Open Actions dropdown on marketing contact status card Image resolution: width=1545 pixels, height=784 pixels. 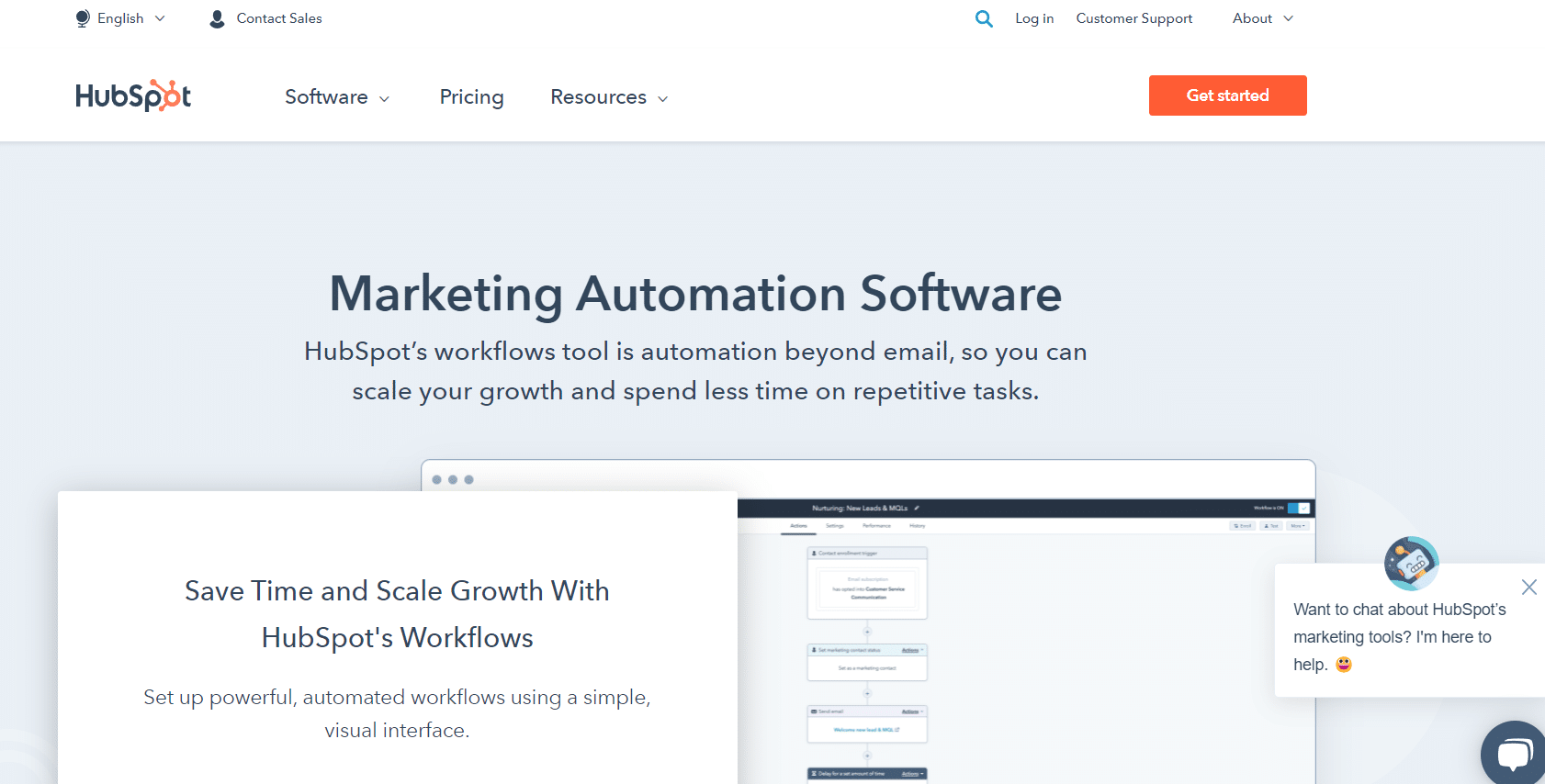(x=912, y=650)
